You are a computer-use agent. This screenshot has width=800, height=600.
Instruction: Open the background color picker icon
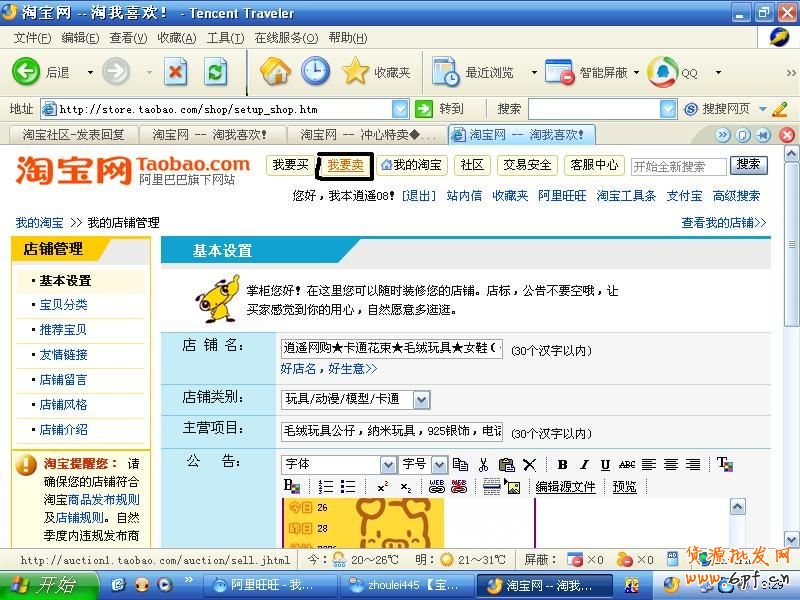pyautogui.click(x=292, y=486)
